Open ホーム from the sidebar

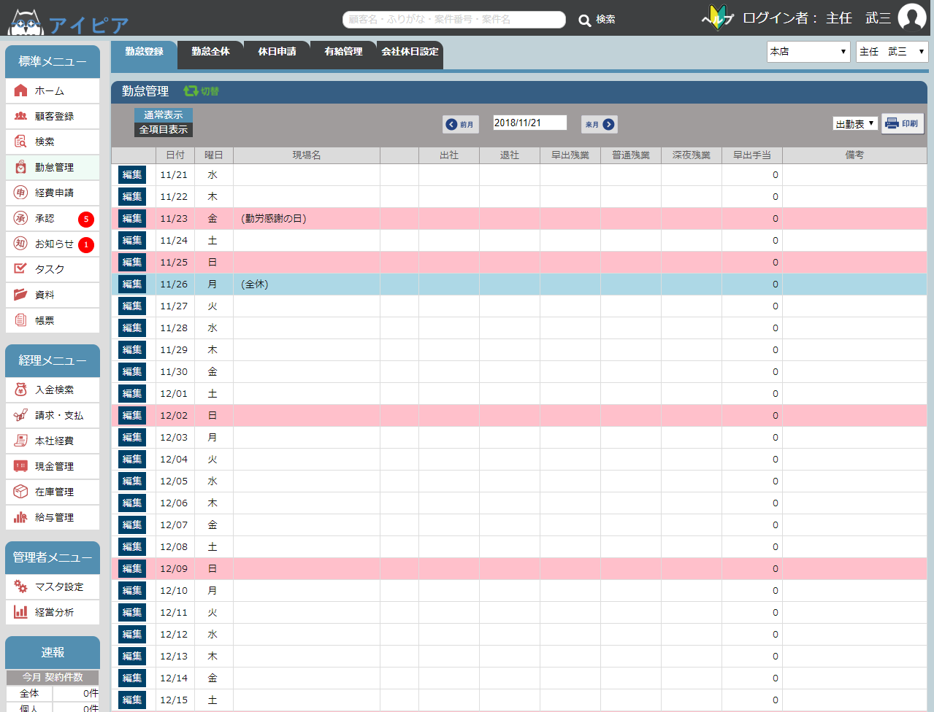click(x=52, y=91)
